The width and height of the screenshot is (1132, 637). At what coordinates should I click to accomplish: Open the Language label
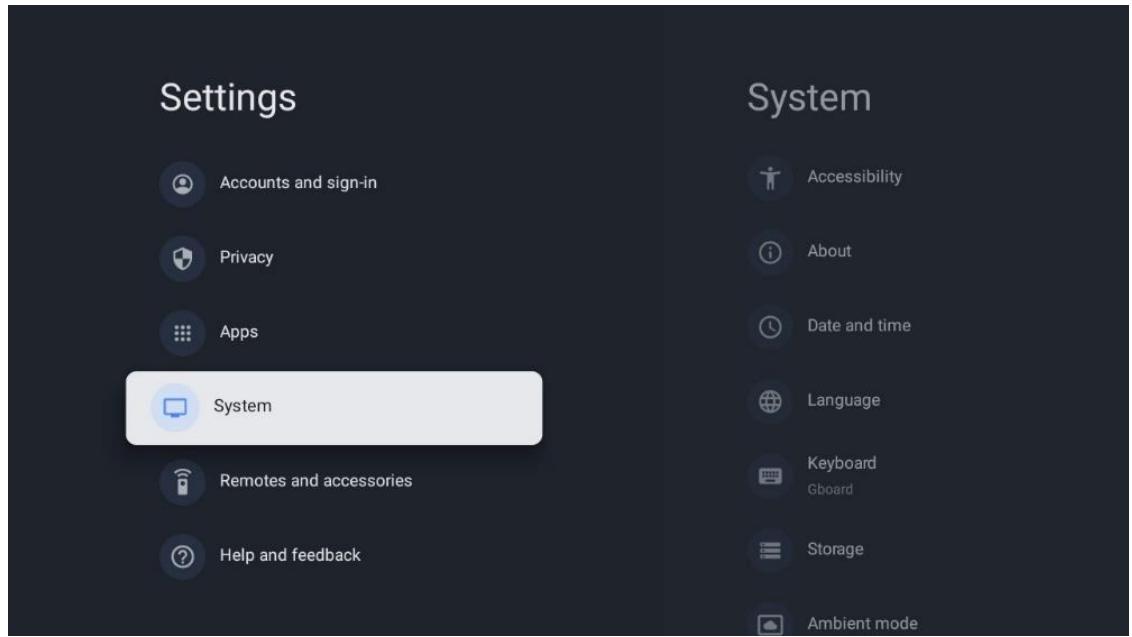pos(843,400)
